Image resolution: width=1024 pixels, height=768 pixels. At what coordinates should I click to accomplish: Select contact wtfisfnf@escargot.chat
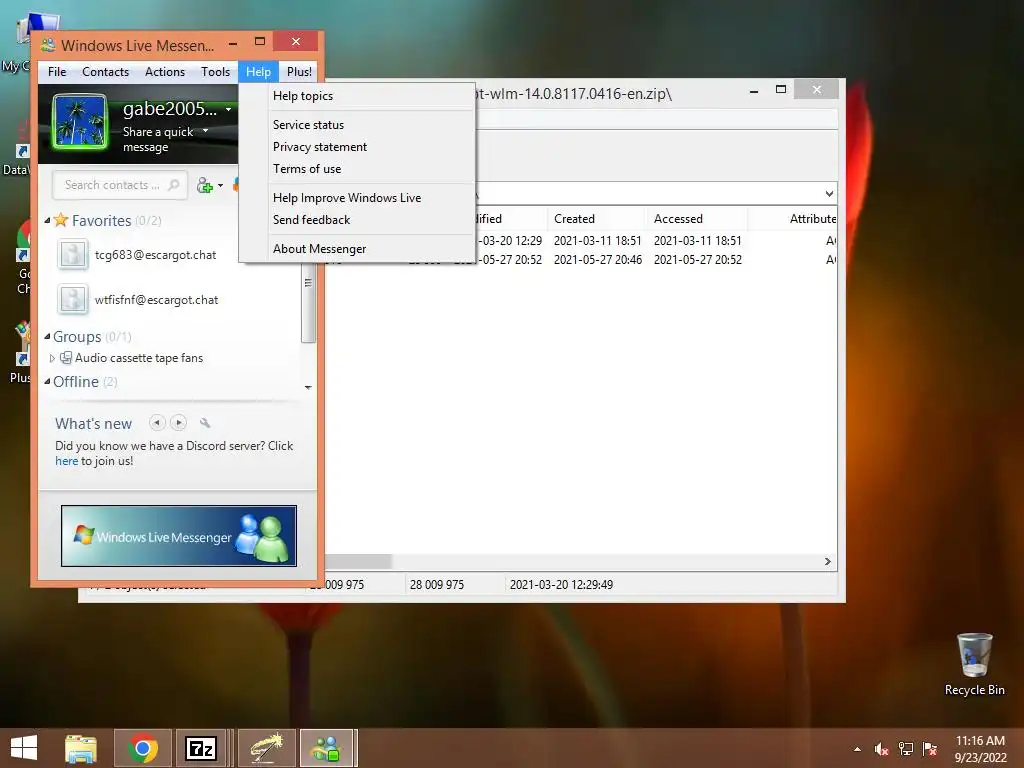[x=156, y=300]
